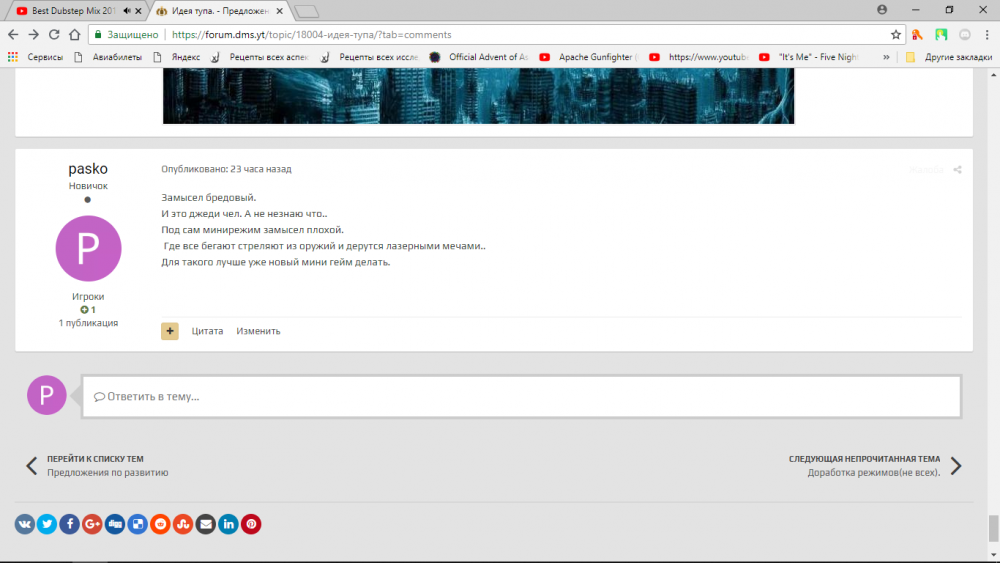Share the topic on LinkedIn
The width and height of the screenshot is (1000, 563).
pyautogui.click(x=229, y=523)
